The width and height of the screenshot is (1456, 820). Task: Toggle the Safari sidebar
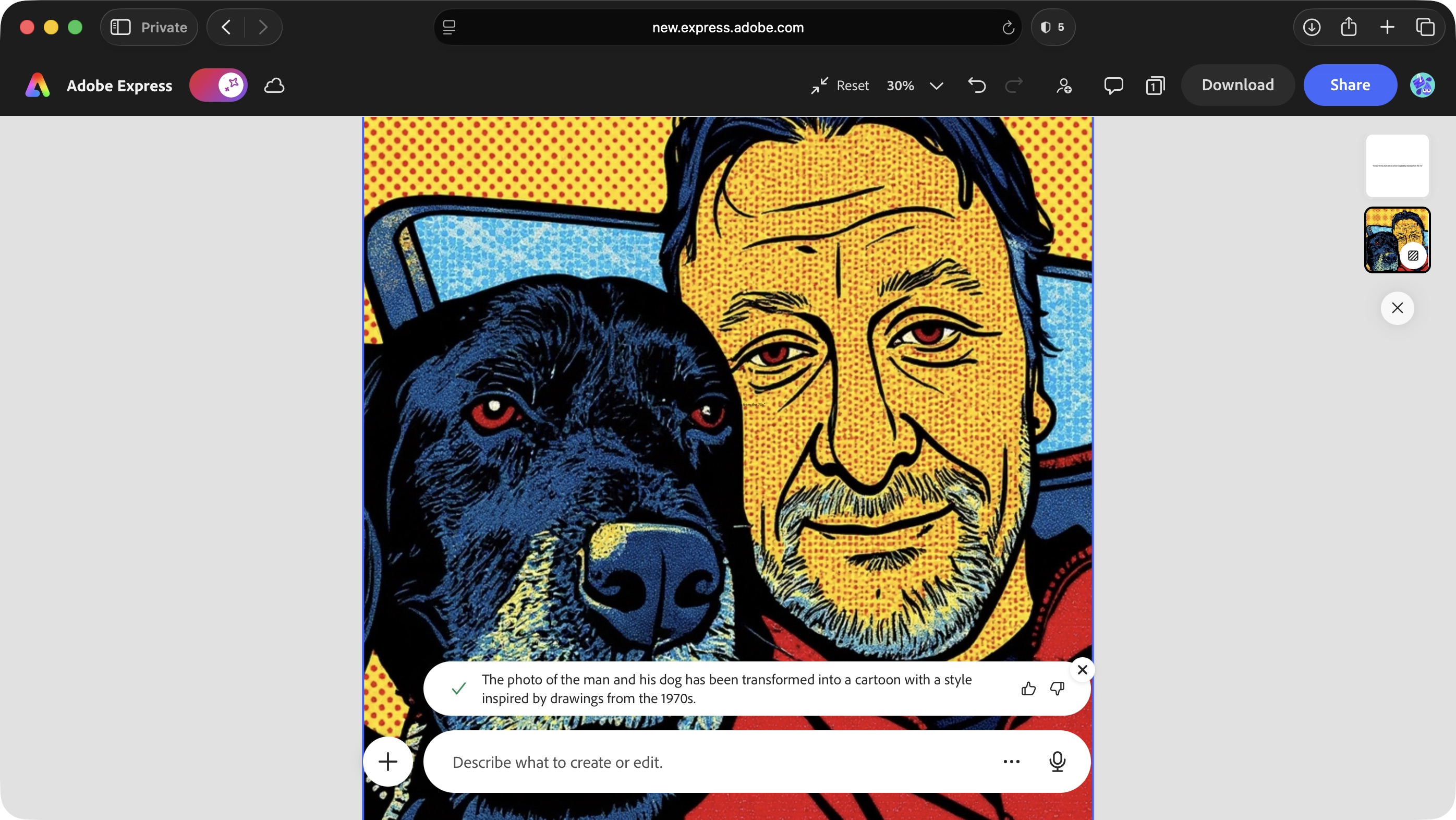point(120,27)
